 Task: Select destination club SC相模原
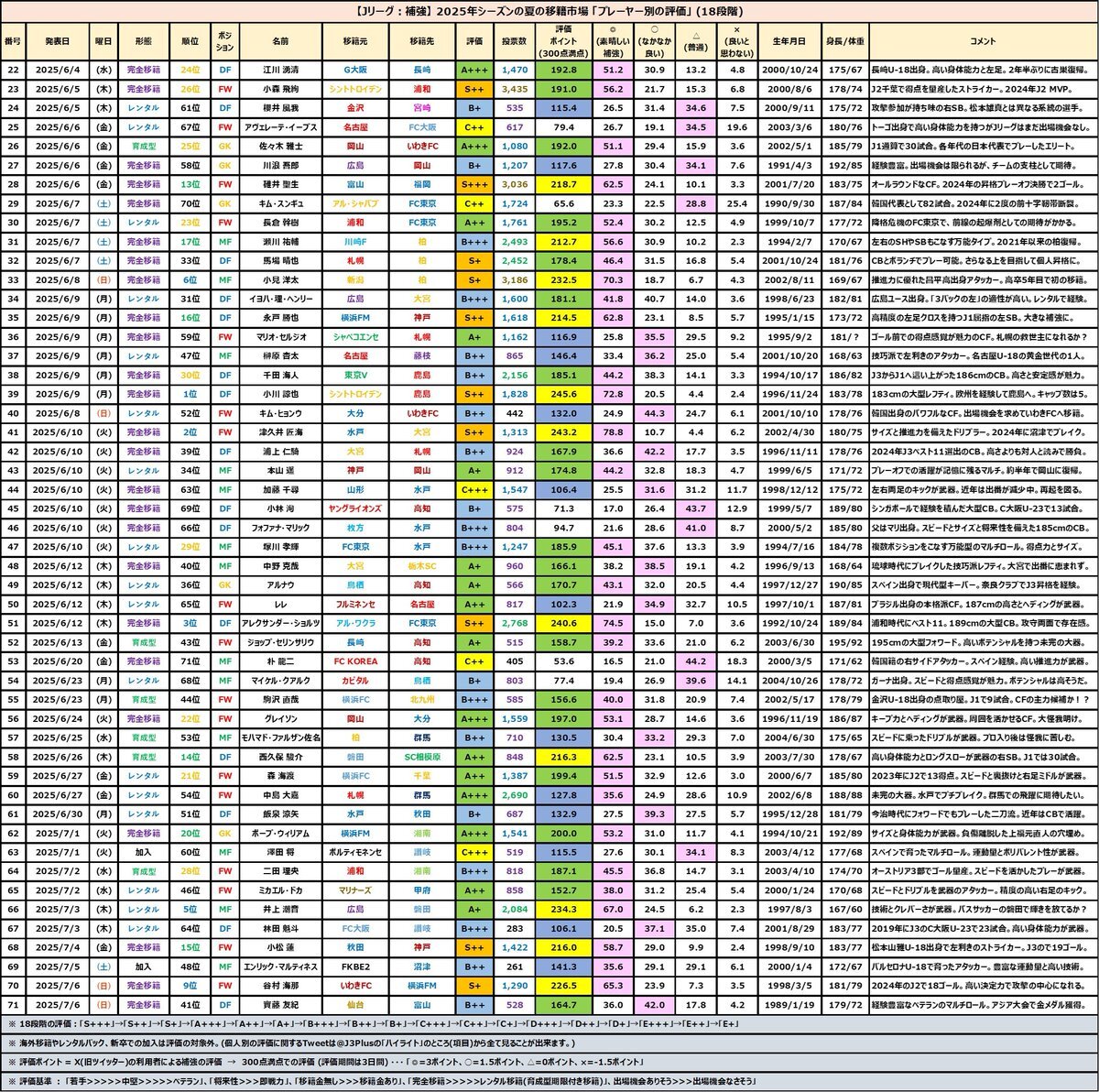421,757
